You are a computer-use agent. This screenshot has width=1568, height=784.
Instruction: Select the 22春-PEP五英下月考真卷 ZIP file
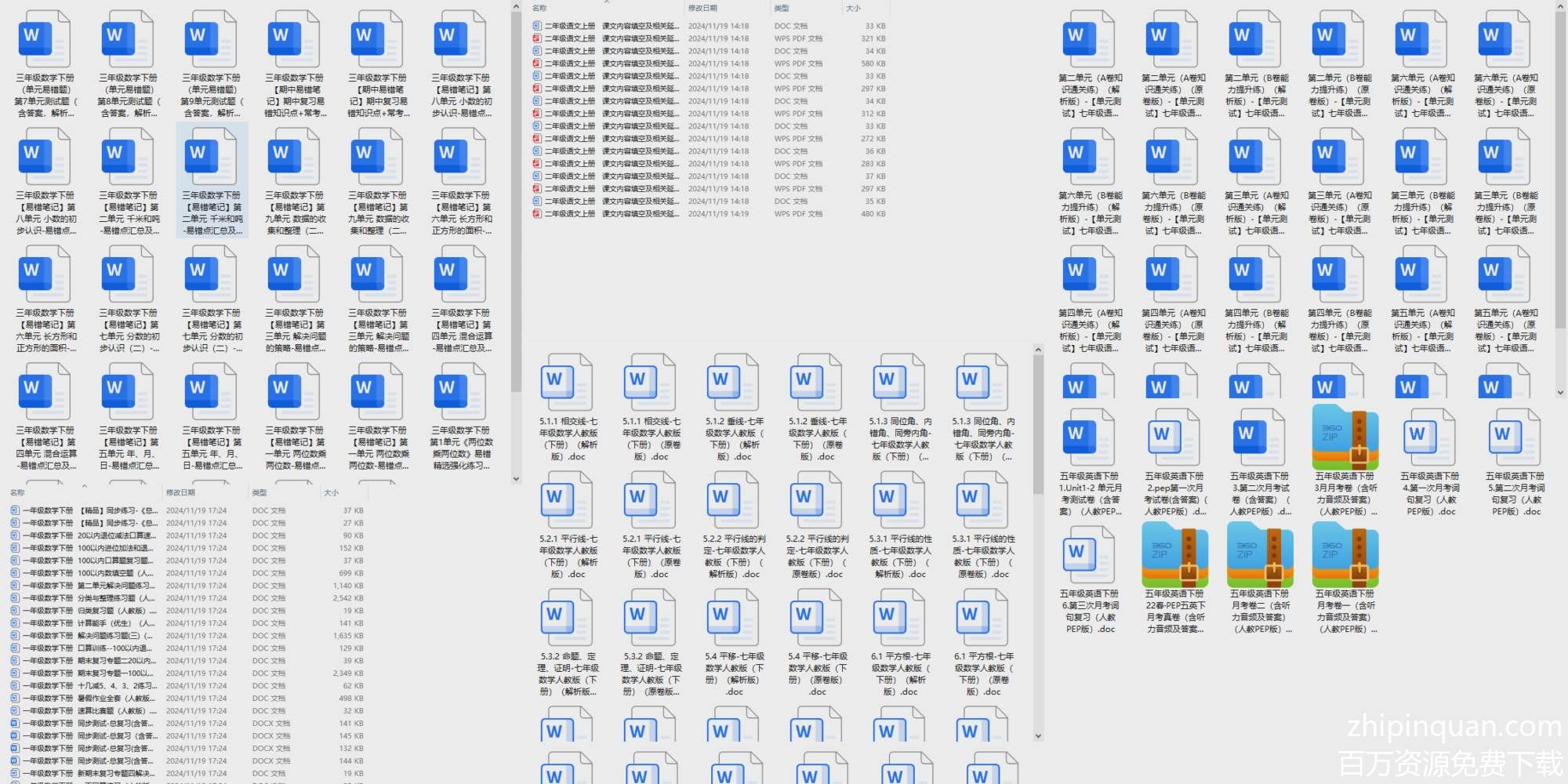coord(1174,555)
